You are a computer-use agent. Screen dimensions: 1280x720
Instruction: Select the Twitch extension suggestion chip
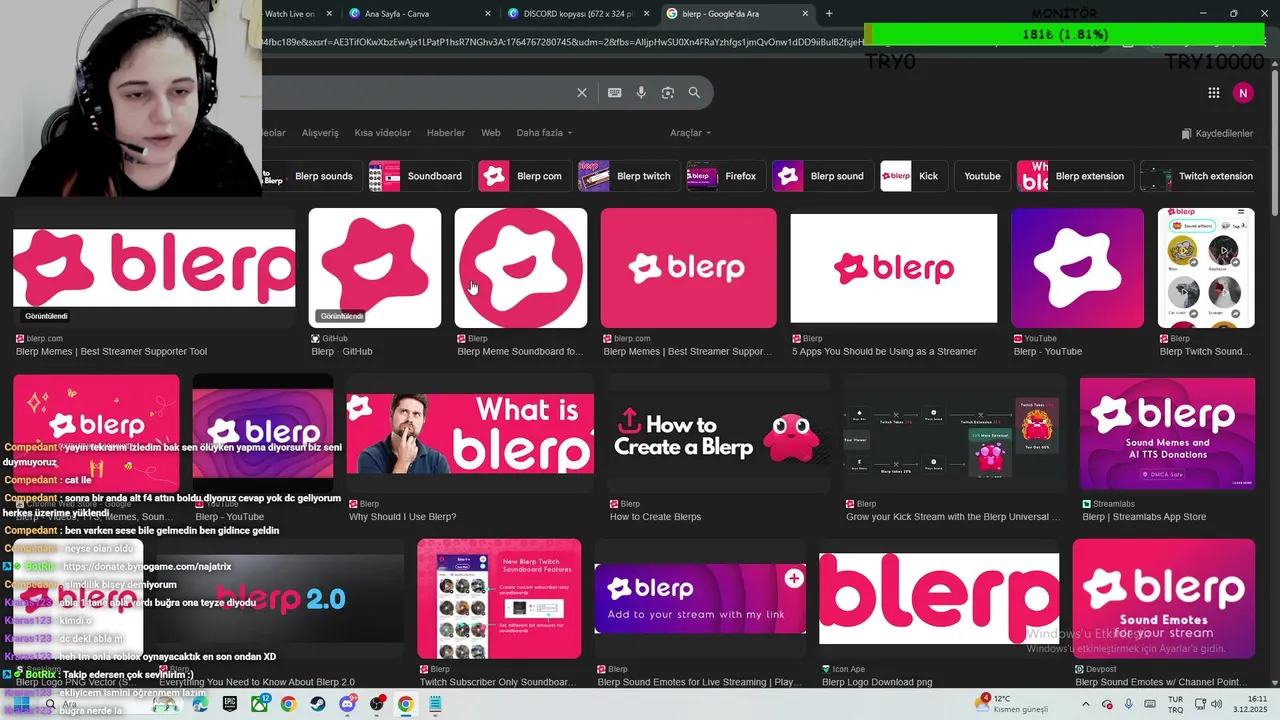point(1200,176)
